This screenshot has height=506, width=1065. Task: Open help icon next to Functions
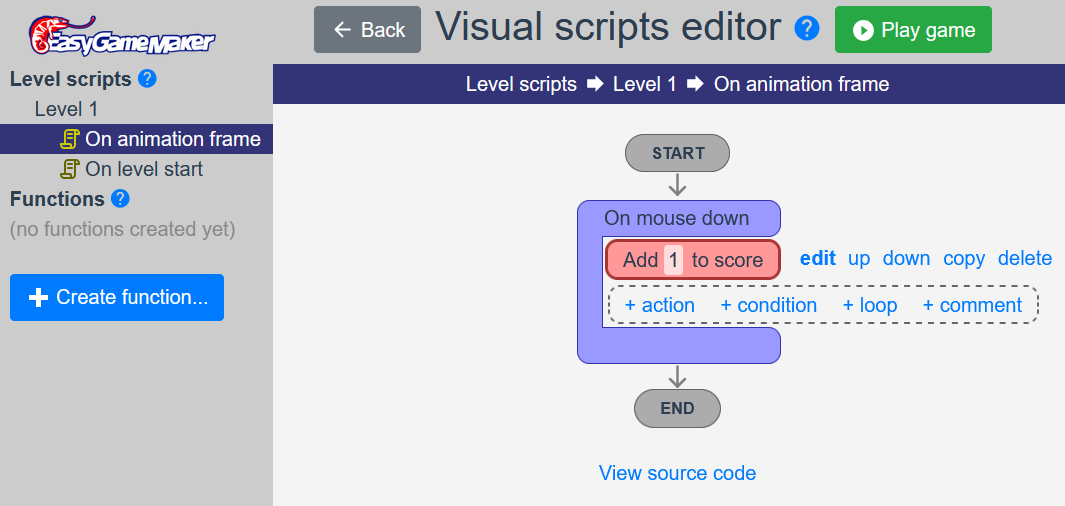click(120, 199)
